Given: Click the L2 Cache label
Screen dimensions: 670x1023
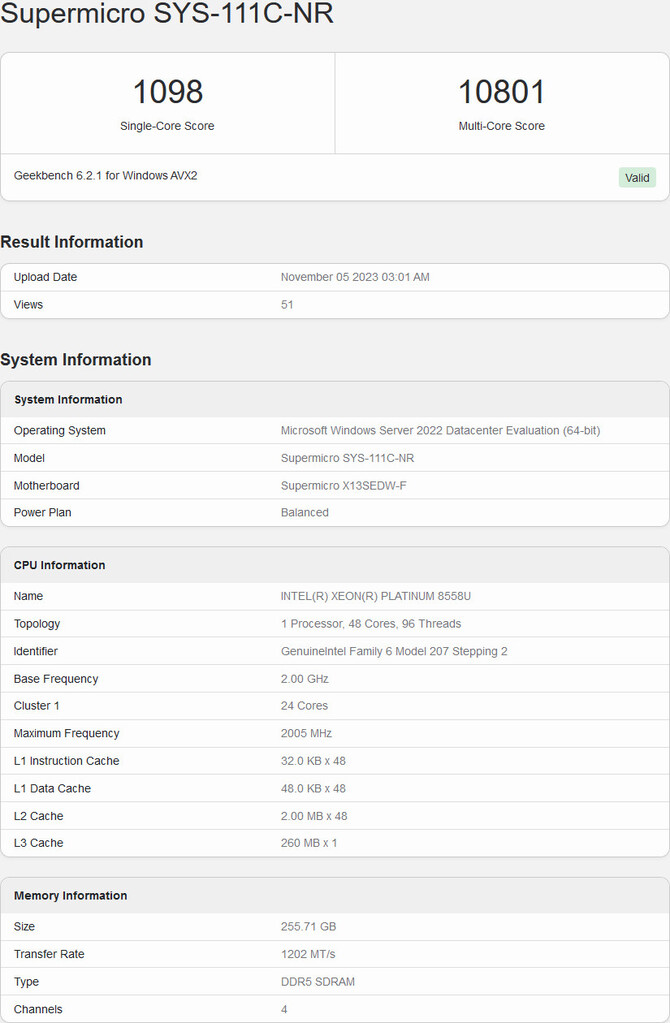Looking at the screenshot, I should click(x=38, y=816).
